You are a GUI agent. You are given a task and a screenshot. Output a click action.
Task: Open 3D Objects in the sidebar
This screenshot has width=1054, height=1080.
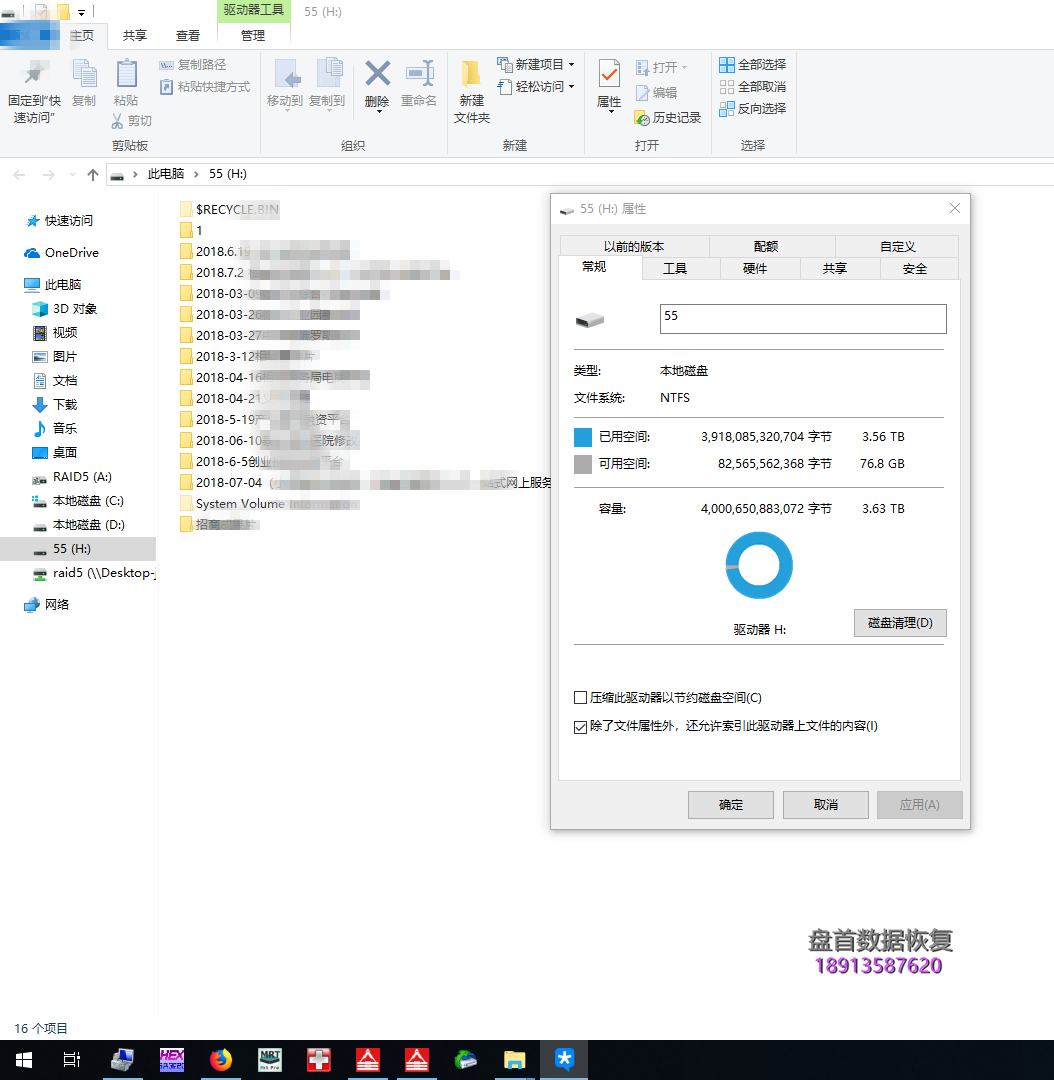[x=65, y=309]
